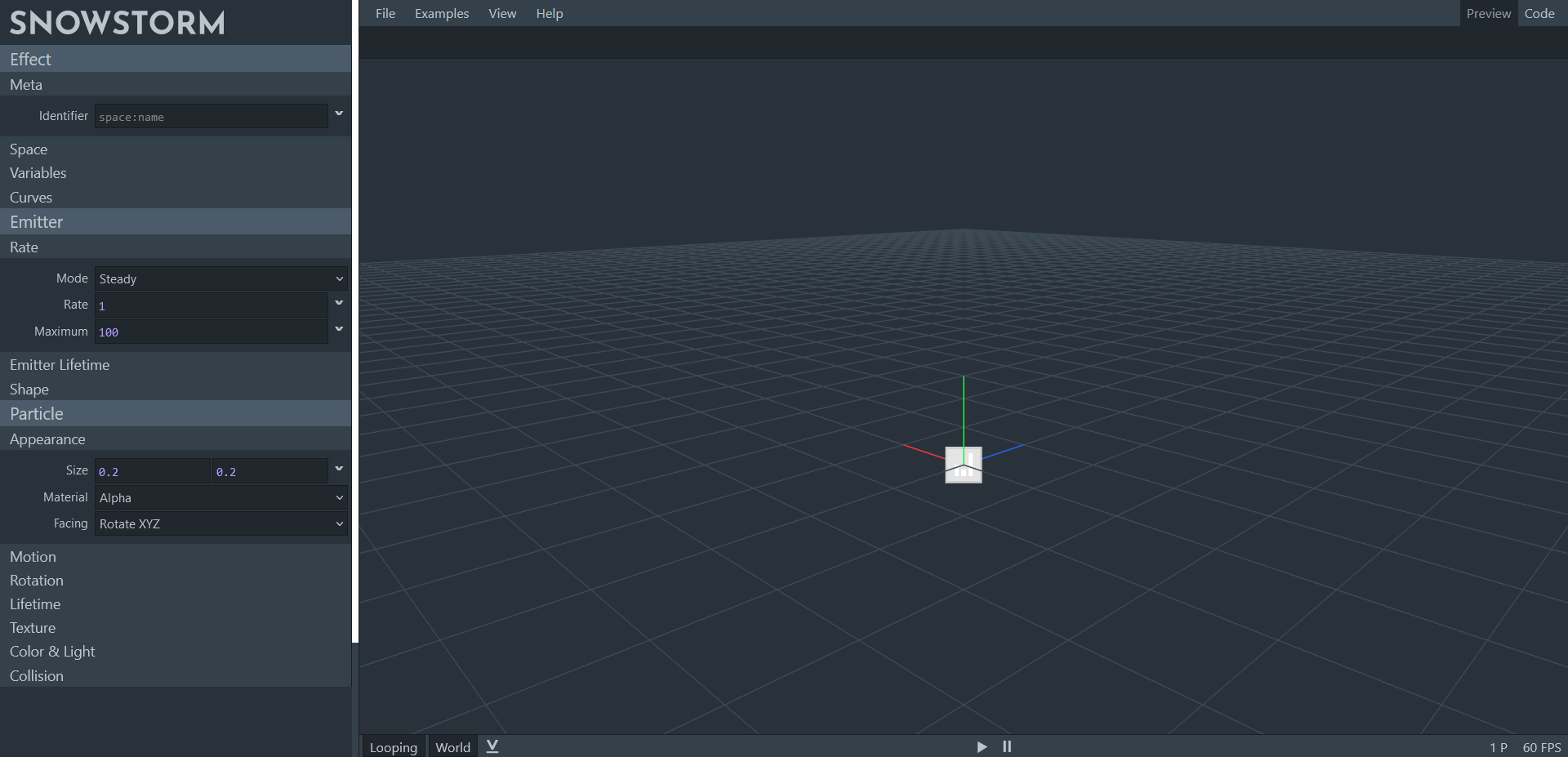Expand the Collision section
Viewport: 1568px width, 757px height.
pyautogui.click(x=176, y=676)
